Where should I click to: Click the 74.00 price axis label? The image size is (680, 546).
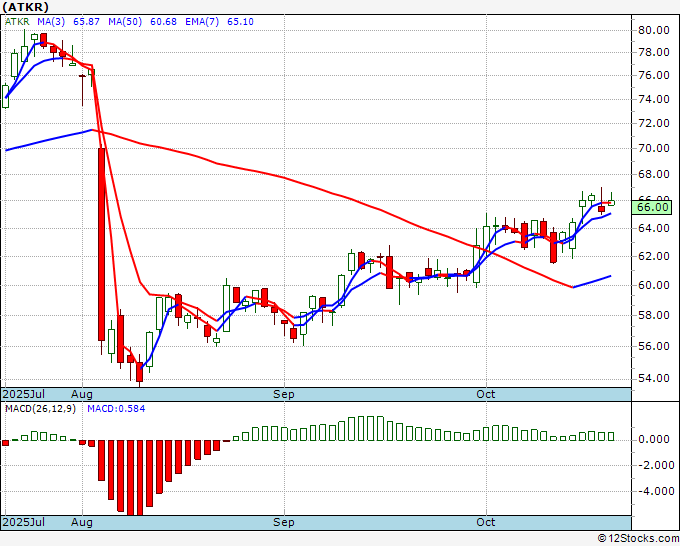click(654, 99)
